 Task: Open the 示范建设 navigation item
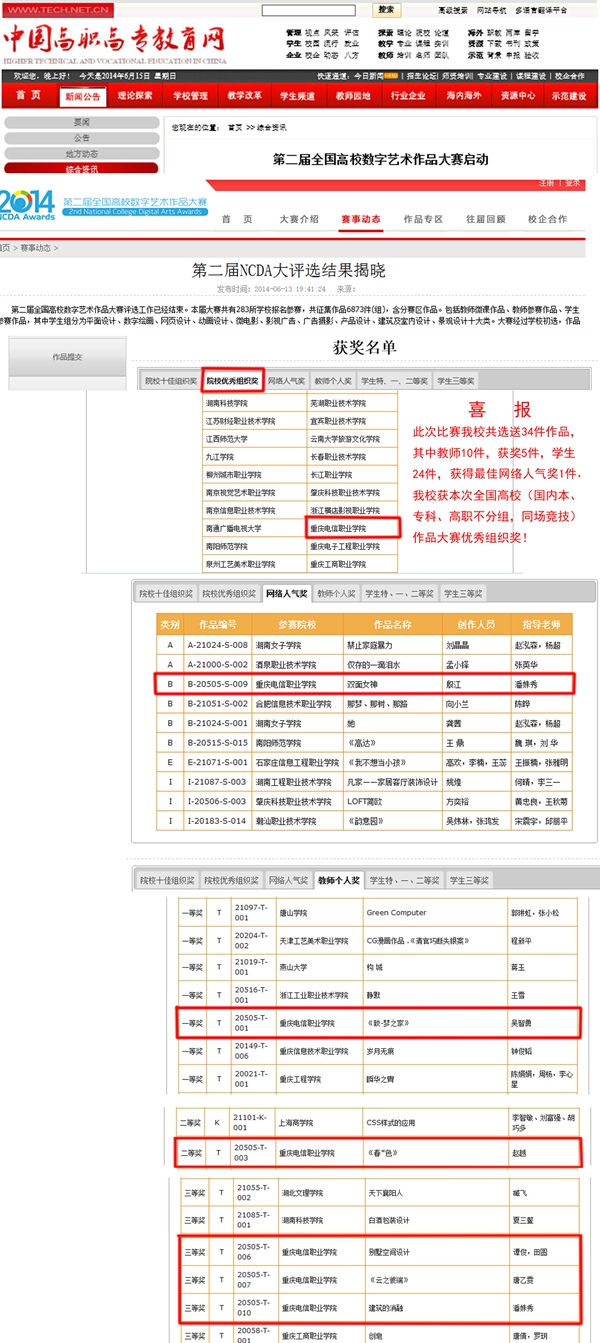(x=570, y=96)
